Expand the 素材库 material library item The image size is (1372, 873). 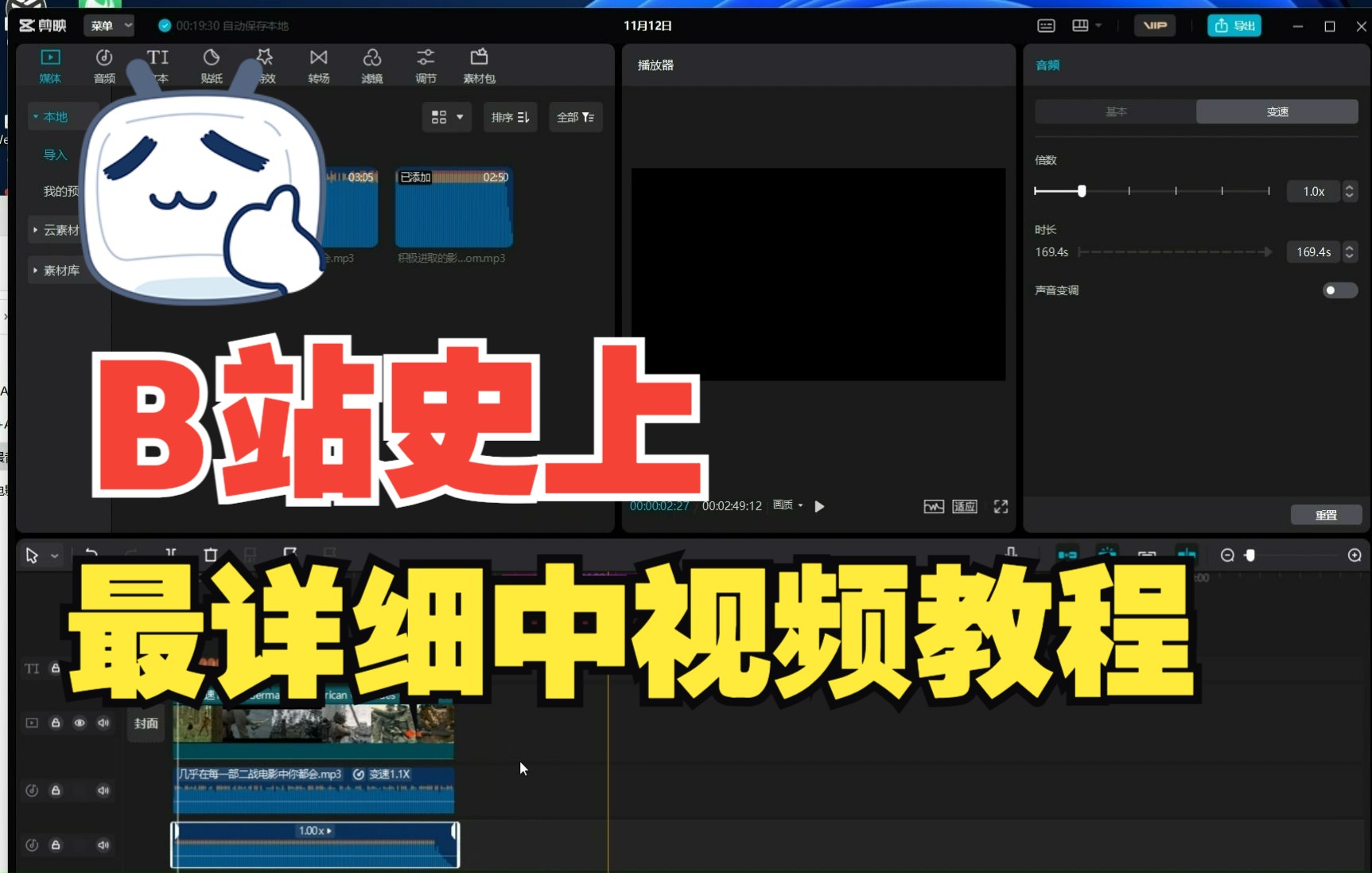pyautogui.click(x=56, y=271)
